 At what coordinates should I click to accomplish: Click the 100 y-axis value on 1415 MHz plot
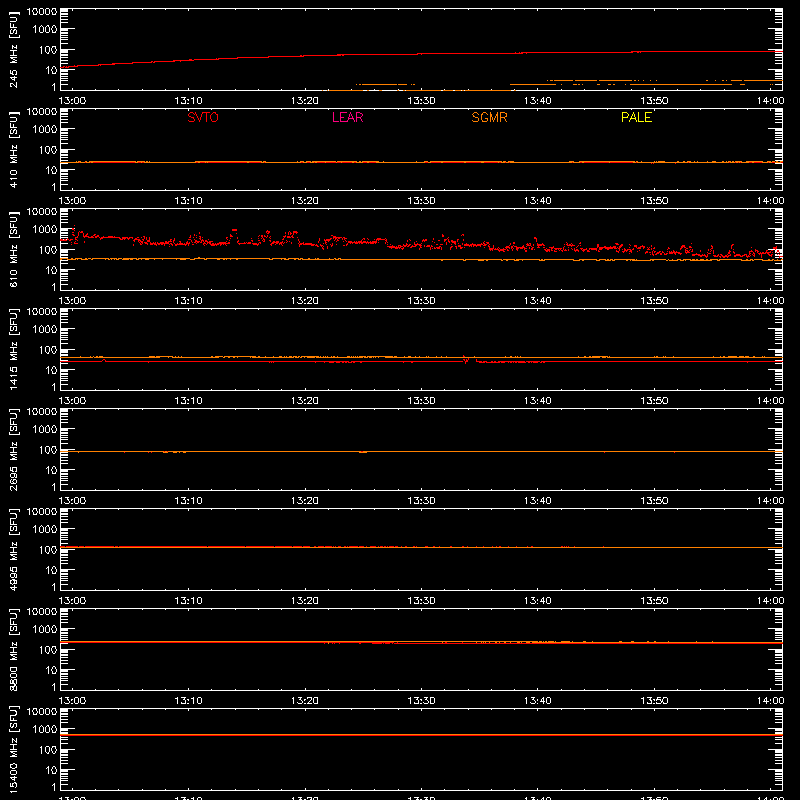(48, 350)
